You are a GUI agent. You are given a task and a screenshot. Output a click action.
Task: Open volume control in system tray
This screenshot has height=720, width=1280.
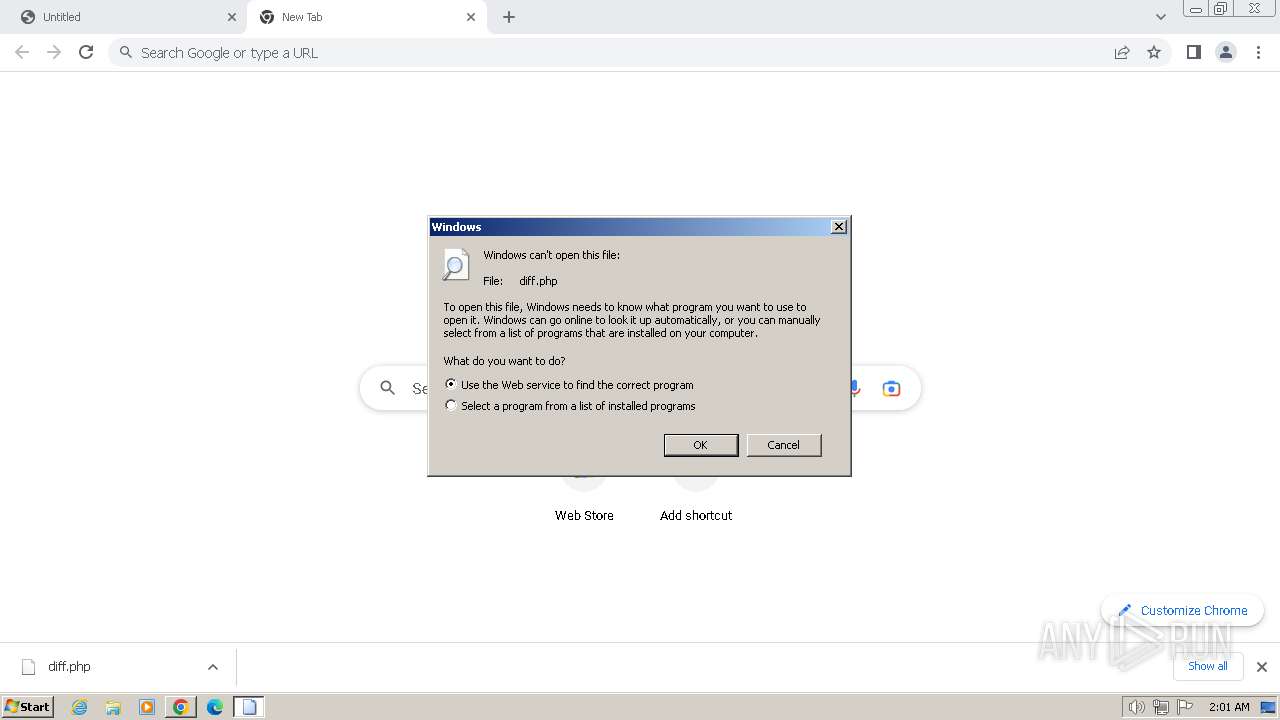pos(1136,707)
